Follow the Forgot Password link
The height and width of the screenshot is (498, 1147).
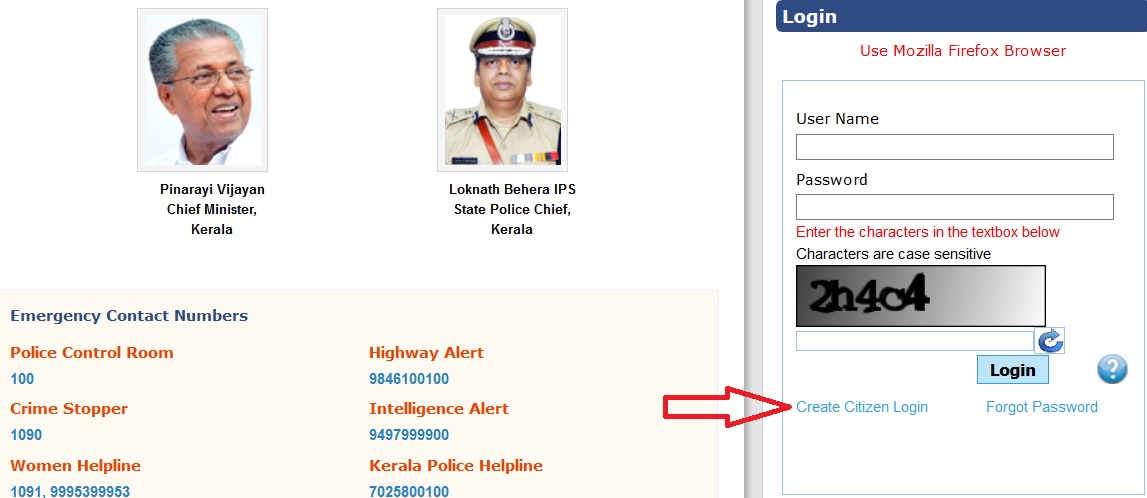pos(1042,407)
